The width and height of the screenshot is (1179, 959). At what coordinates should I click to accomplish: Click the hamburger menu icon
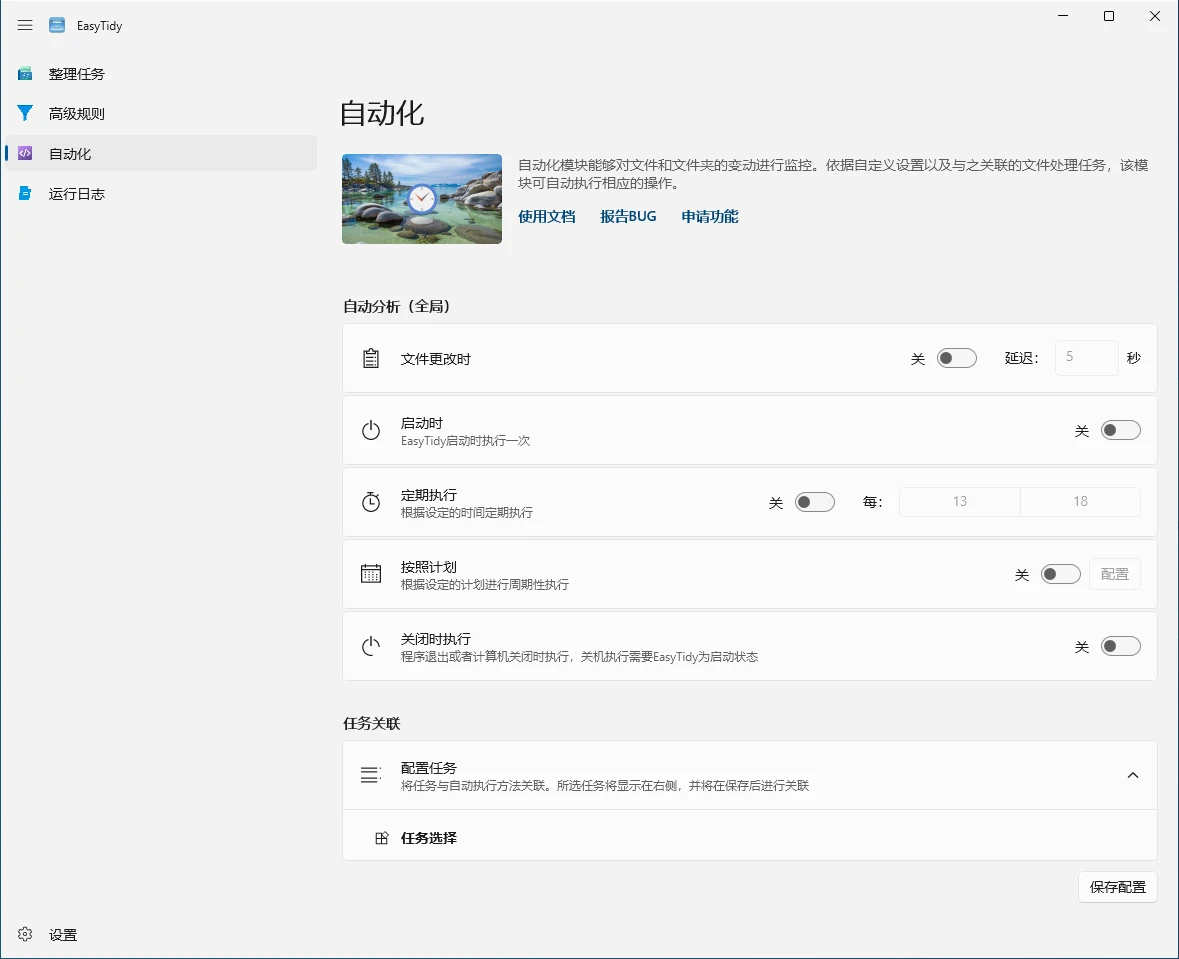coord(25,25)
